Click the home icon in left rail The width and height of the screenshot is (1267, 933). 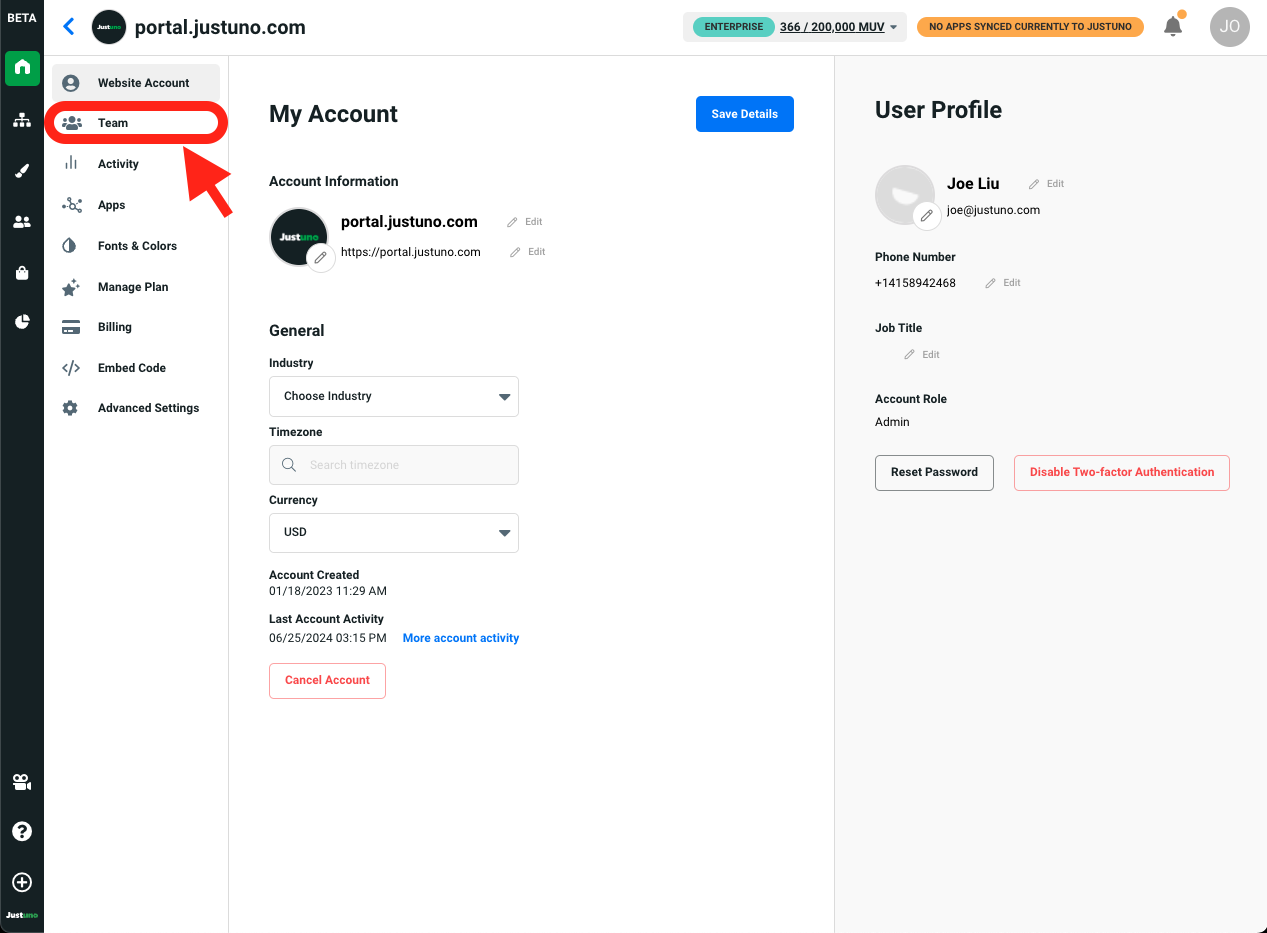22,68
